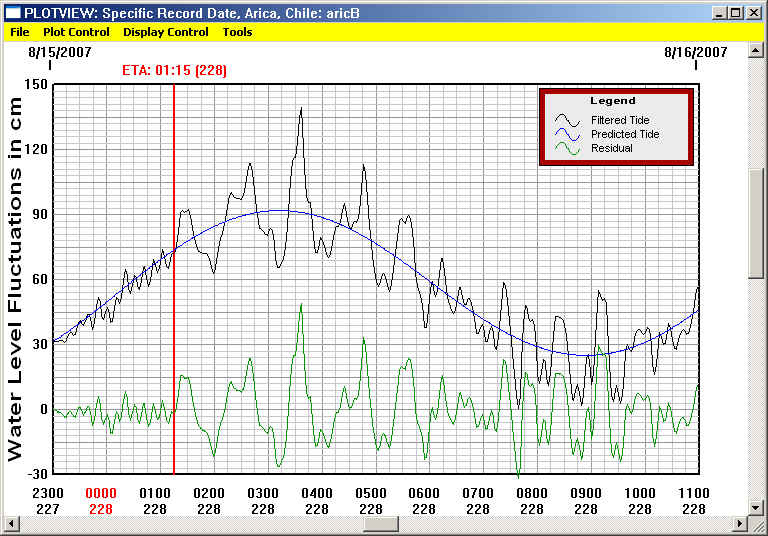The width and height of the screenshot is (768, 536).
Task: Click the red 0000 time axis label
Action: coord(101,493)
